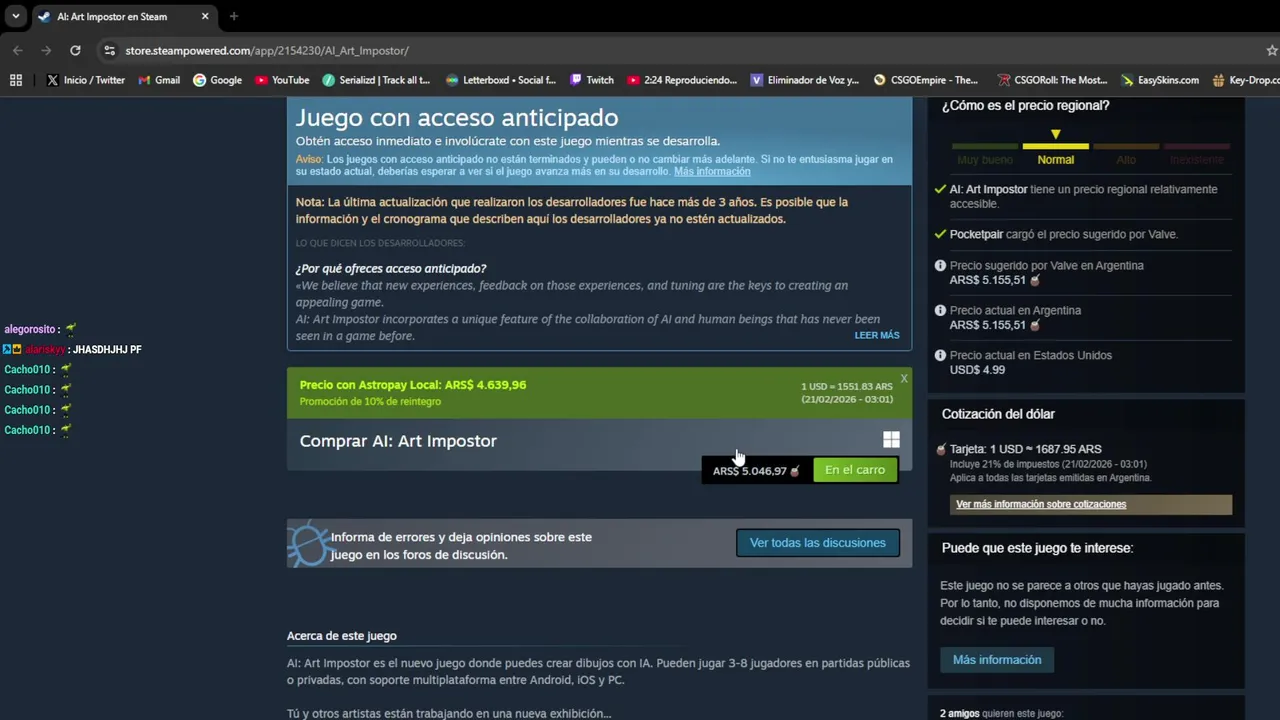The width and height of the screenshot is (1280, 720).
Task: Open the 2:24 Reproduciendo bookmark
Action: coord(682,80)
